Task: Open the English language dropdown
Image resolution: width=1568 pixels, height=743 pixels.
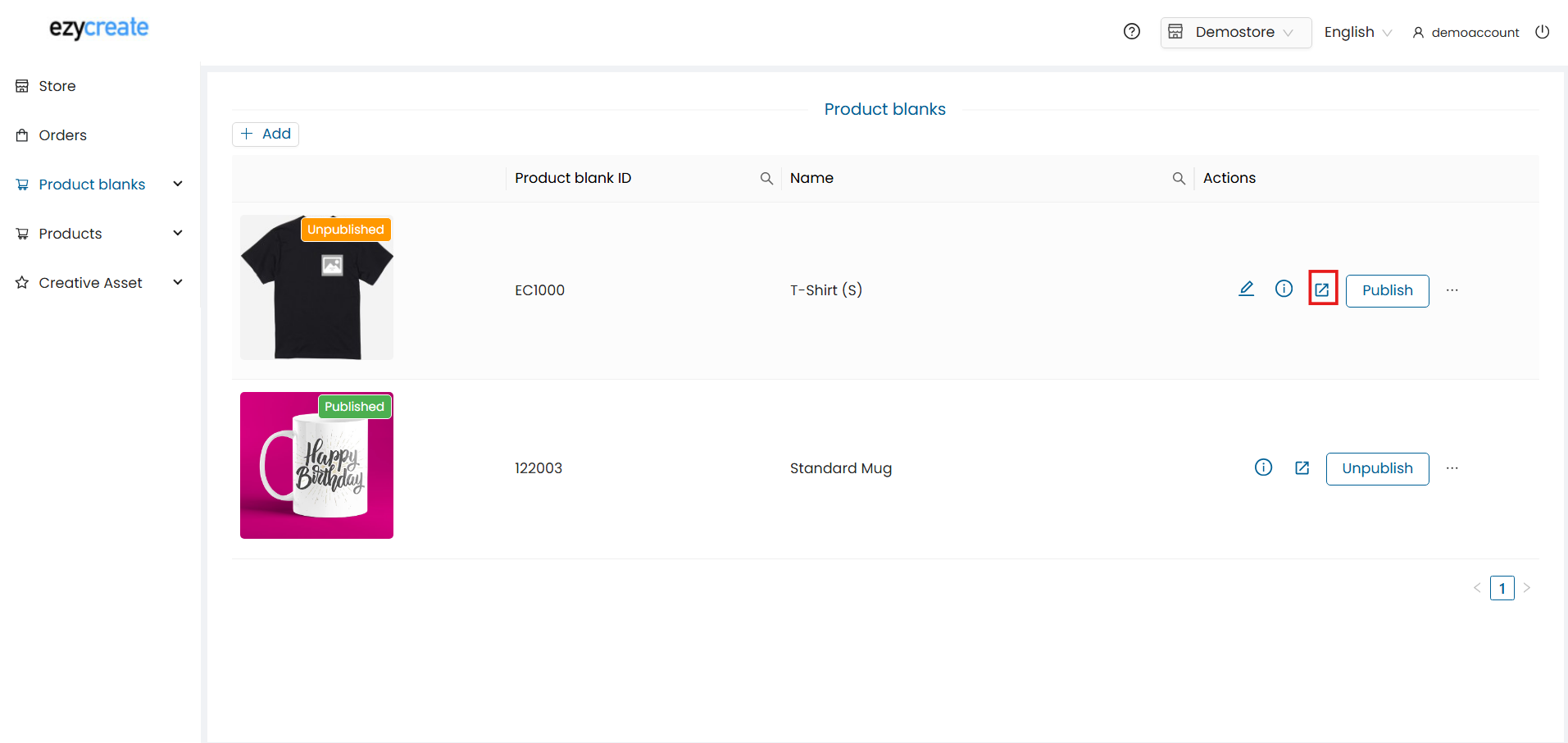Action: (1357, 33)
